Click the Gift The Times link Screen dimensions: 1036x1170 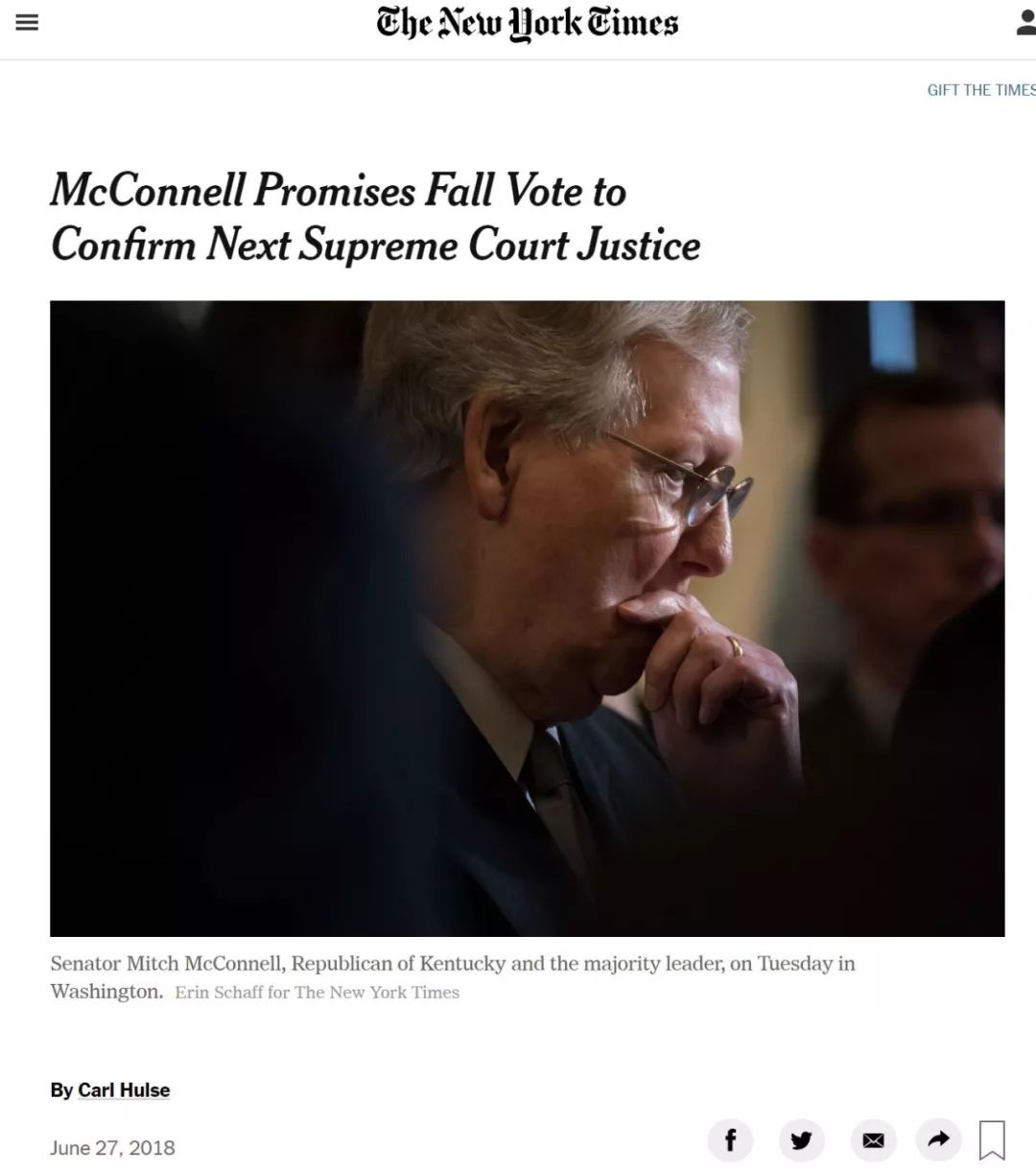pos(980,90)
